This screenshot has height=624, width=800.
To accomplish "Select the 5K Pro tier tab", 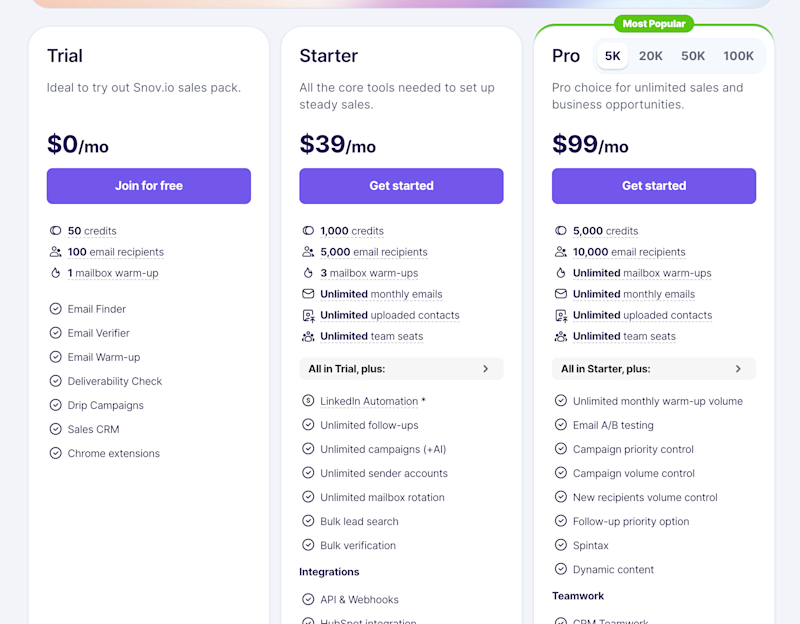I will coord(612,56).
